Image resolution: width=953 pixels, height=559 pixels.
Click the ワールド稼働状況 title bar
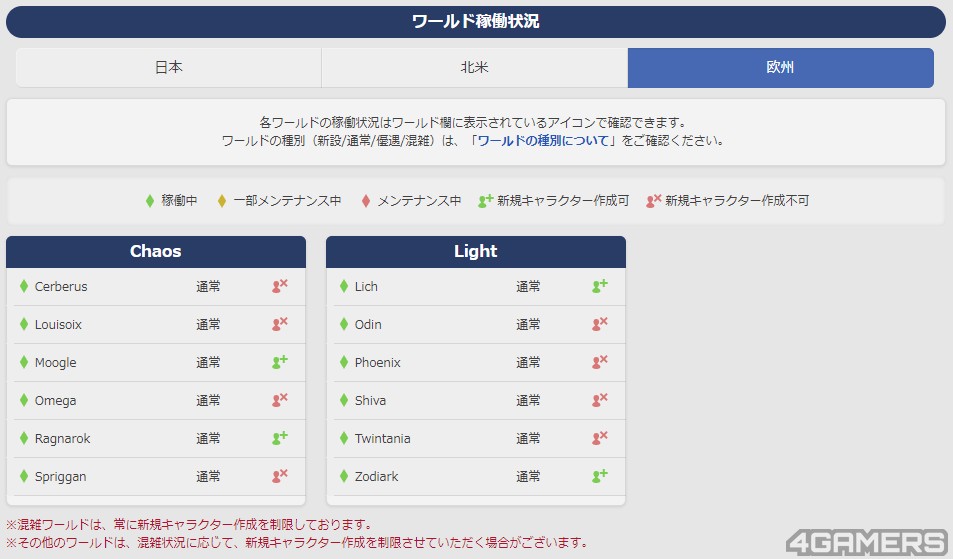coord(476,21)
